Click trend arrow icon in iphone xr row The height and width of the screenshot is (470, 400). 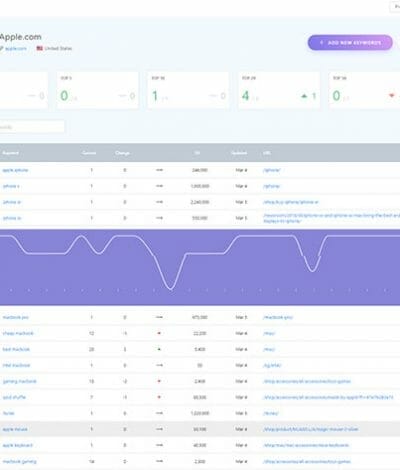tap(159, 202)
